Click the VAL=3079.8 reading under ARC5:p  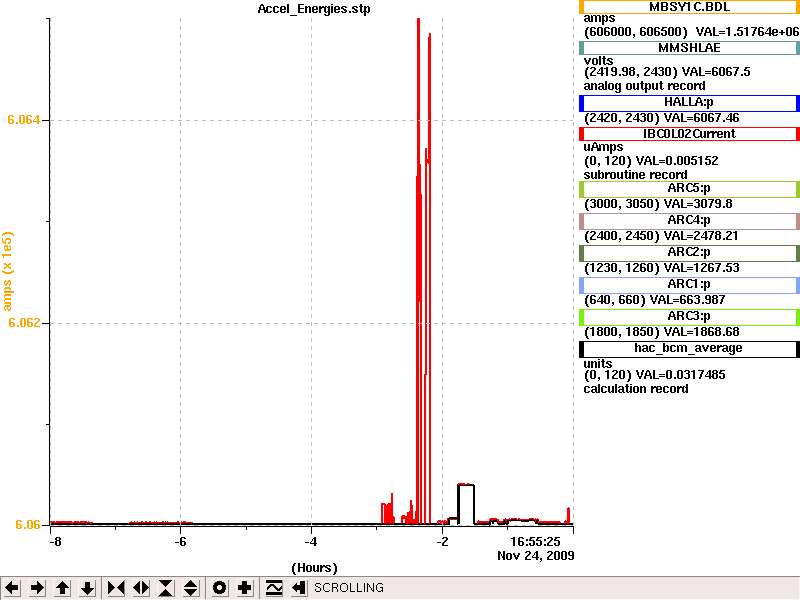[x=696, y=204]
